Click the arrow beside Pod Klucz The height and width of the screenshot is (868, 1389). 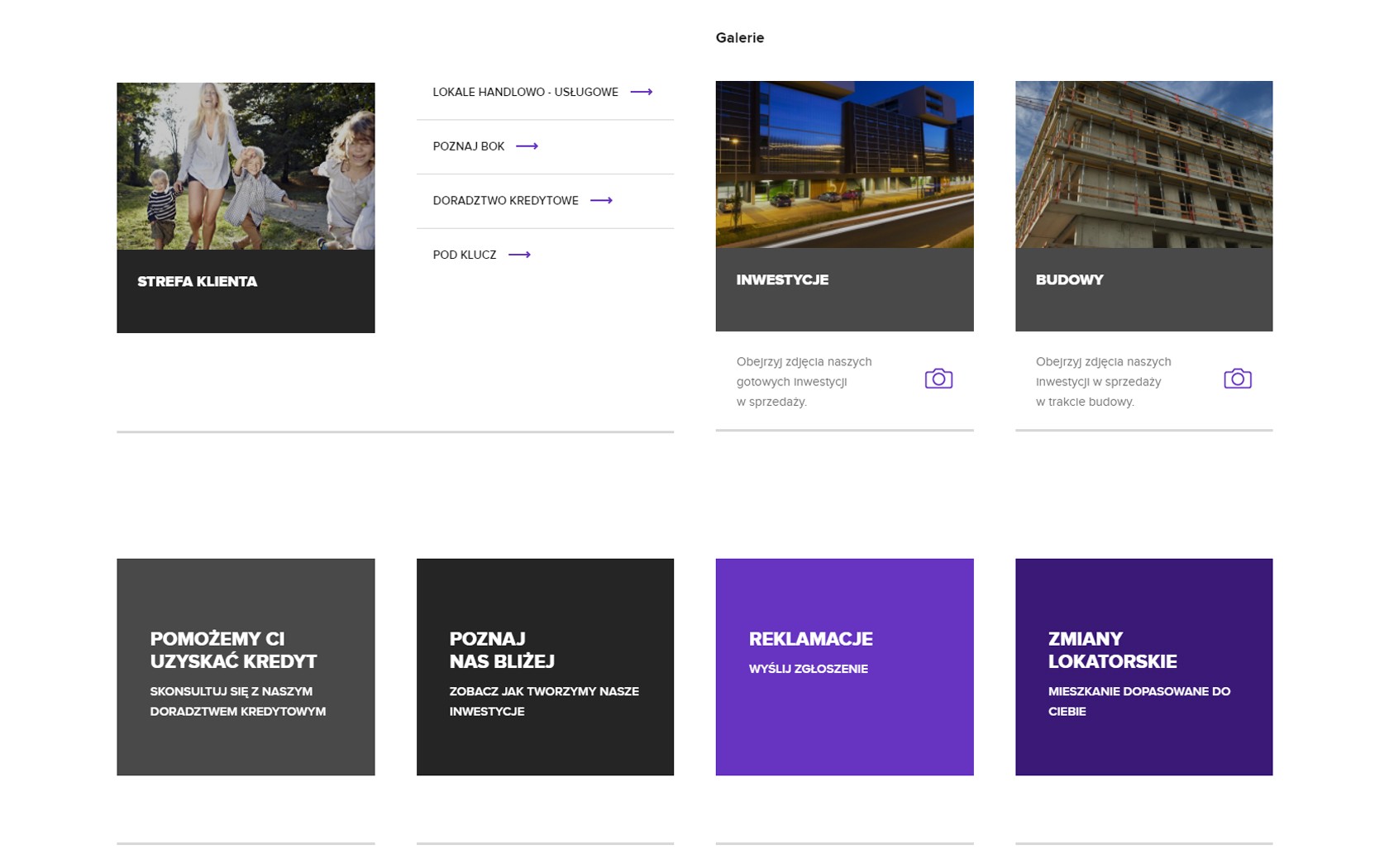(519, 255)
